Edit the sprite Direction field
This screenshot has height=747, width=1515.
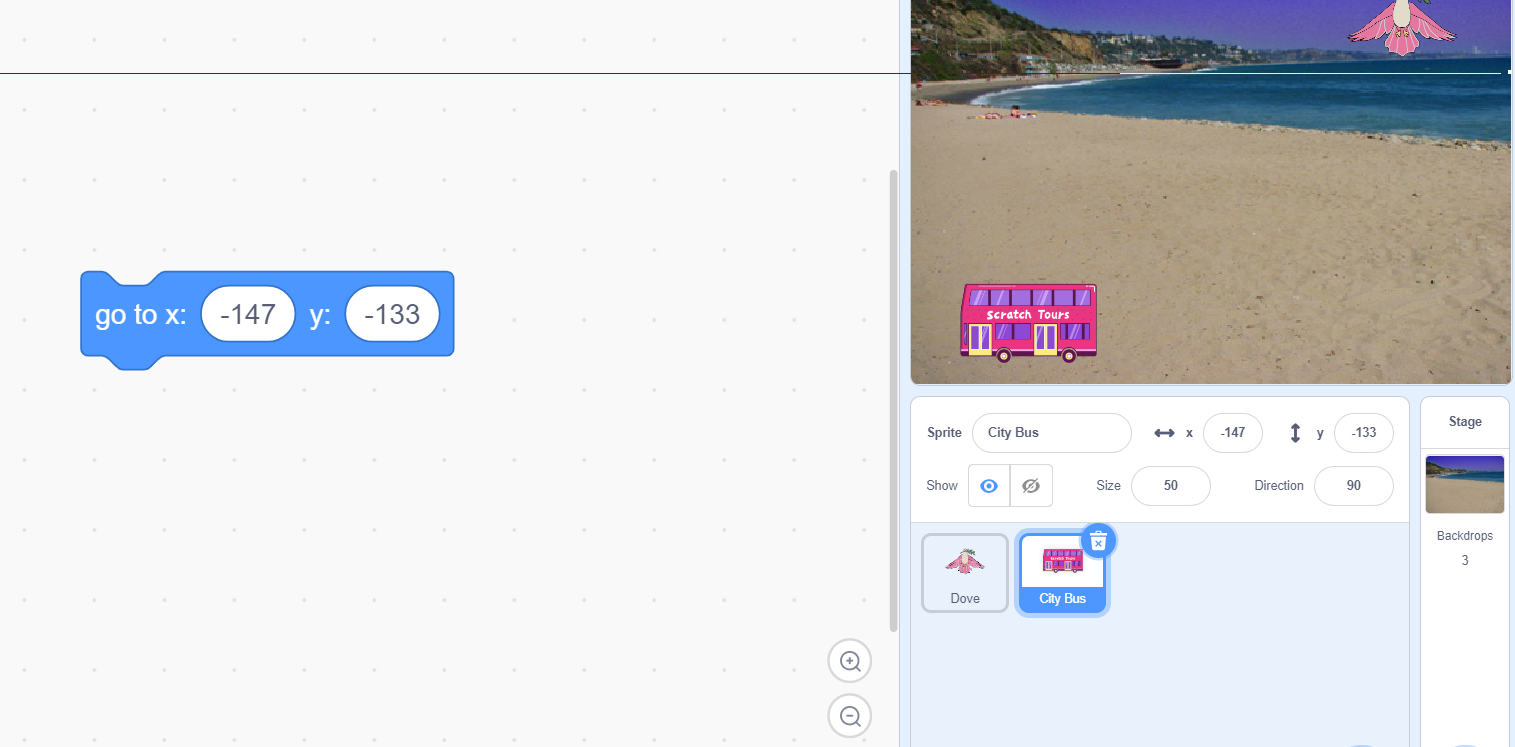click(x=1354, y=486)
